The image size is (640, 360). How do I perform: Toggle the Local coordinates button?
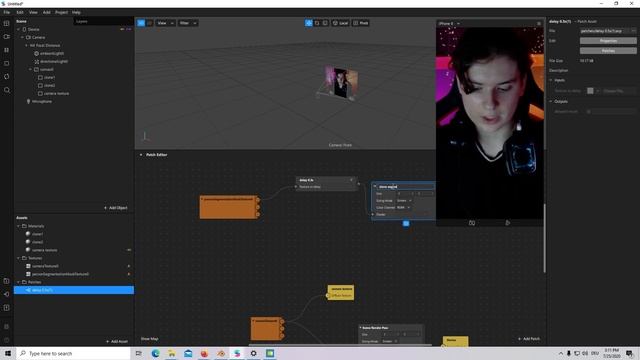click(340, 23)
